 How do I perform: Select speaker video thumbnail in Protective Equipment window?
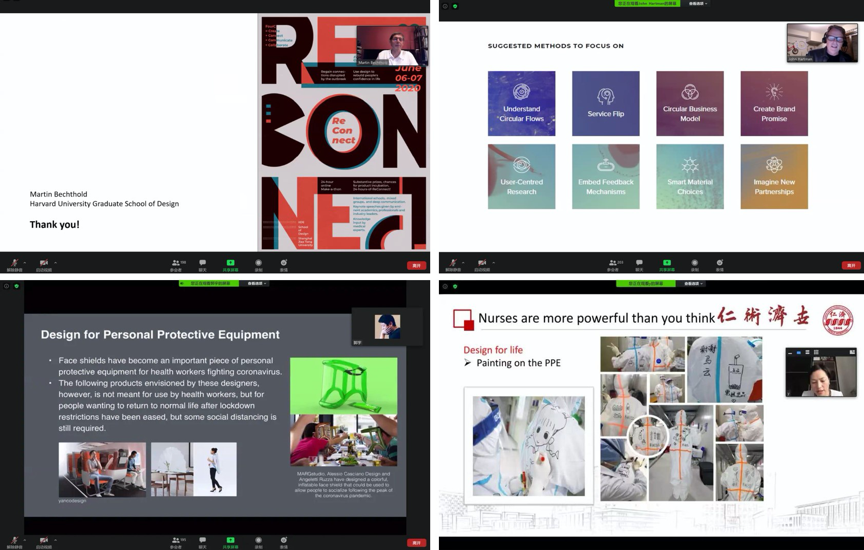(x=387, y=327)
